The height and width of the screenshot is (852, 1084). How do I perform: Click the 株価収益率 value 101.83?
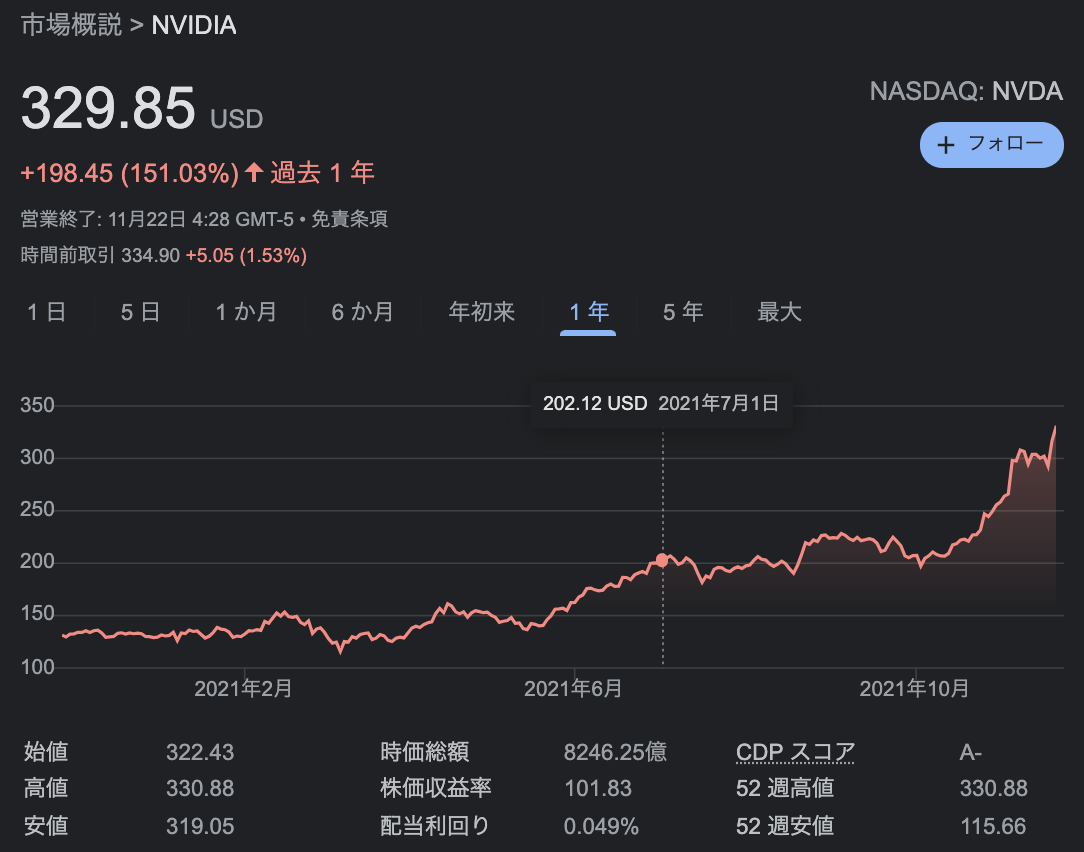pos(598,788)
